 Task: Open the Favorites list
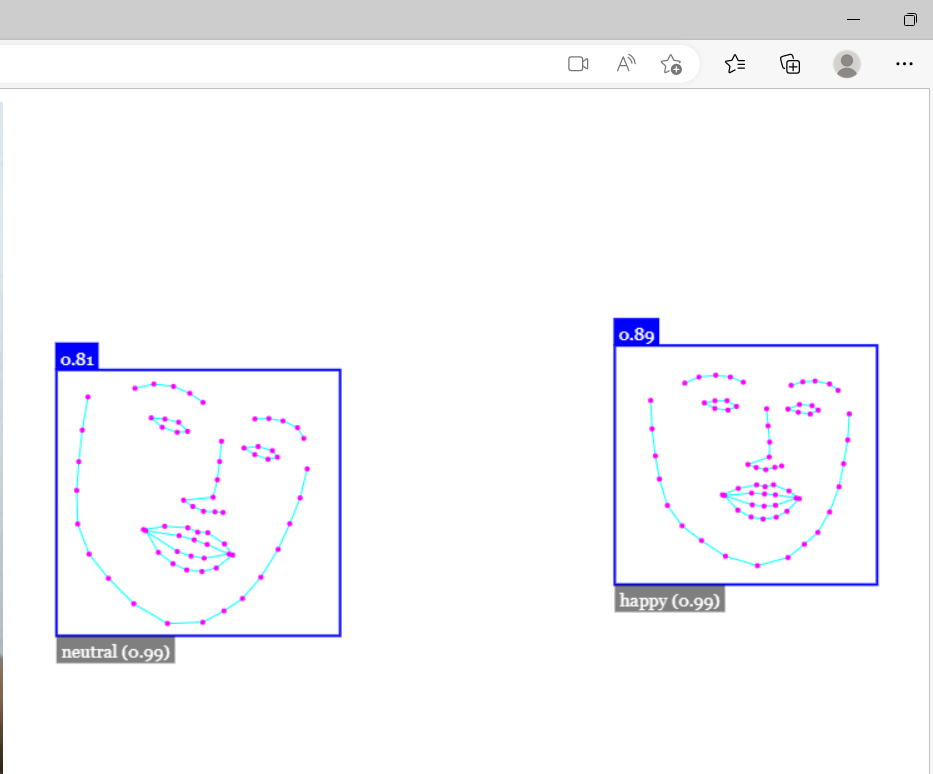tap(735, 64)
